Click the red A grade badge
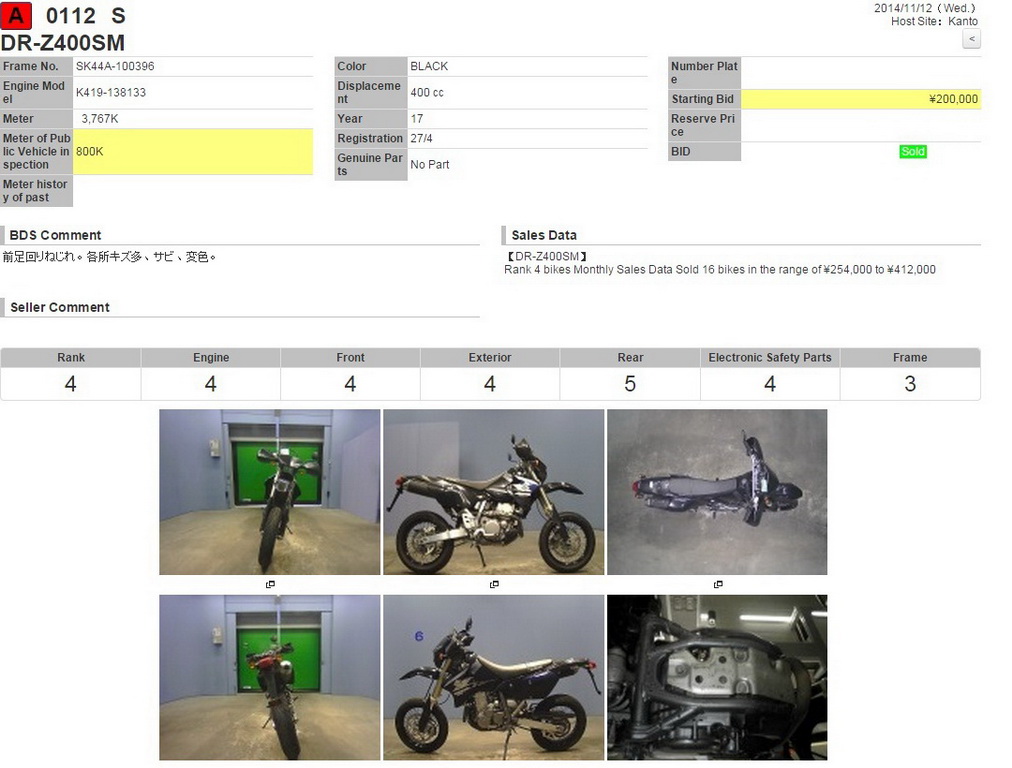Image resolution: width=1012 pixels, height=768 pixels. tap(16, 16)
